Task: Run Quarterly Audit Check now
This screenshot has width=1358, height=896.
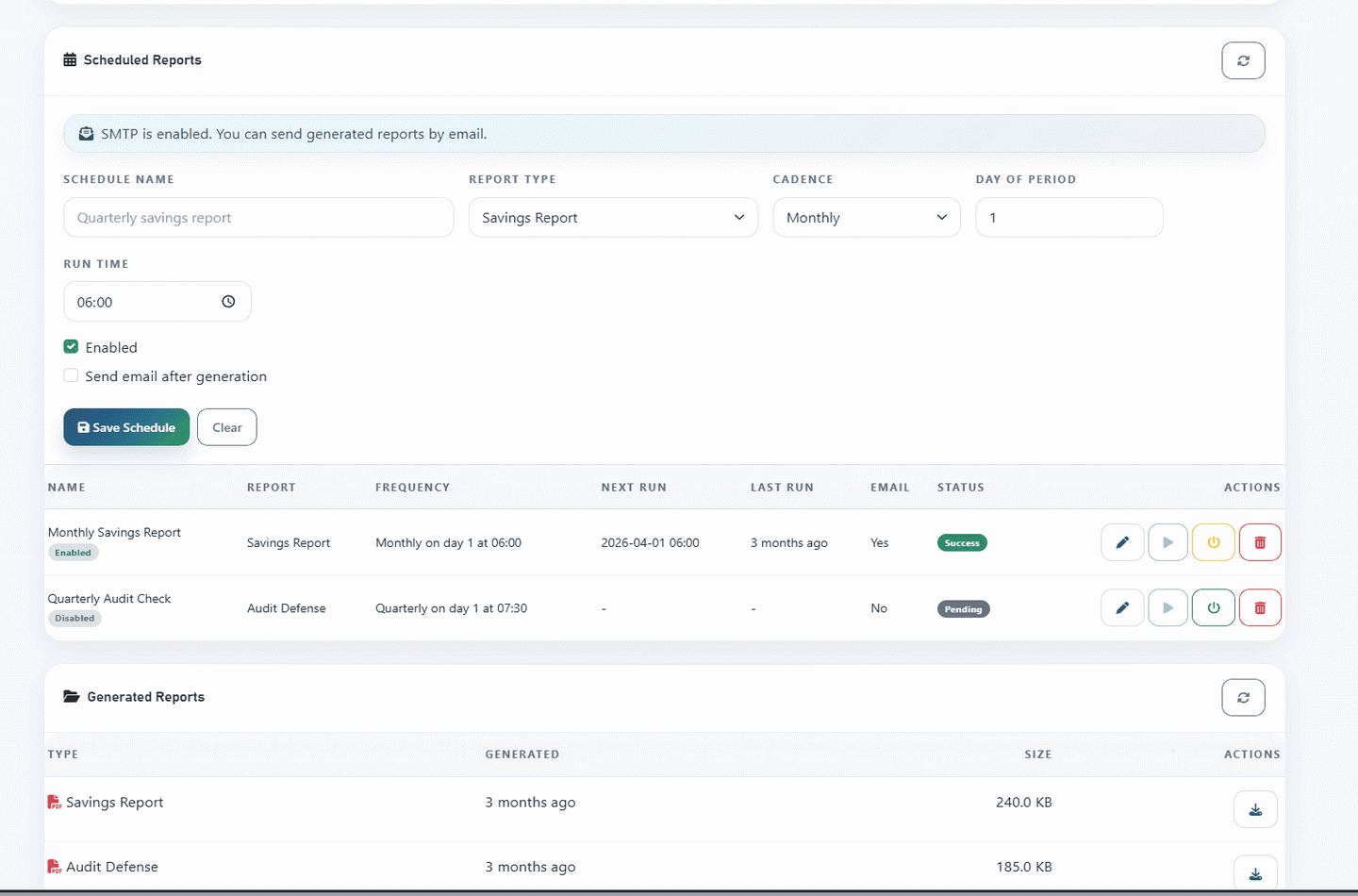Action: point(1168,608)
